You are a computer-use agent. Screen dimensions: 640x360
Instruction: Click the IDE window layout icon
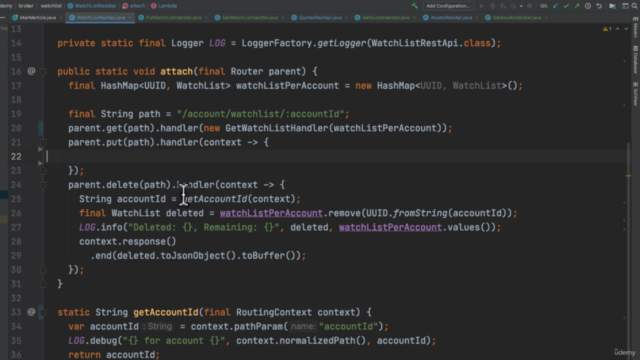pyautogui.click(x=625, y=6)
